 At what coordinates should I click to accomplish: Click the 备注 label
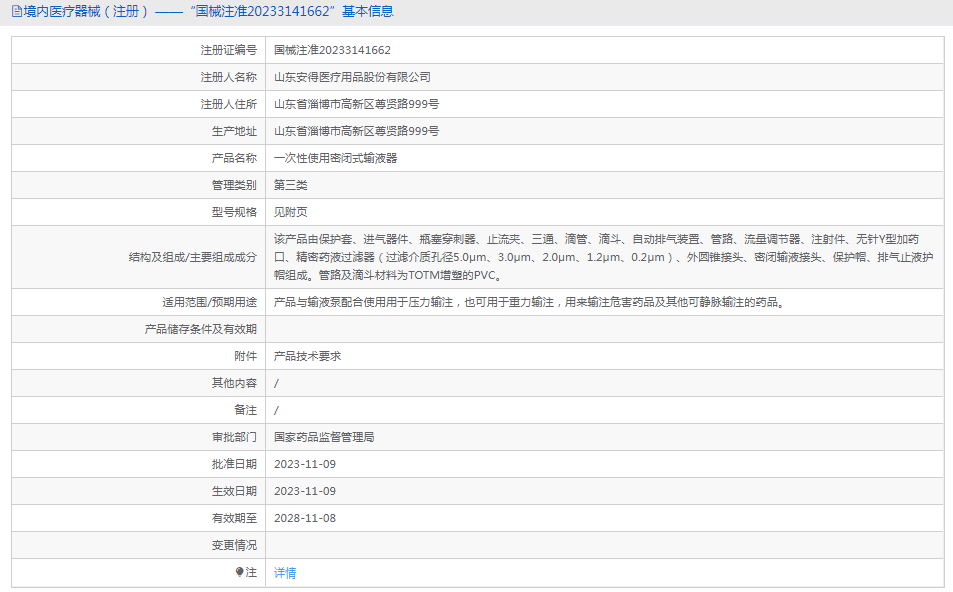(246, 410)
